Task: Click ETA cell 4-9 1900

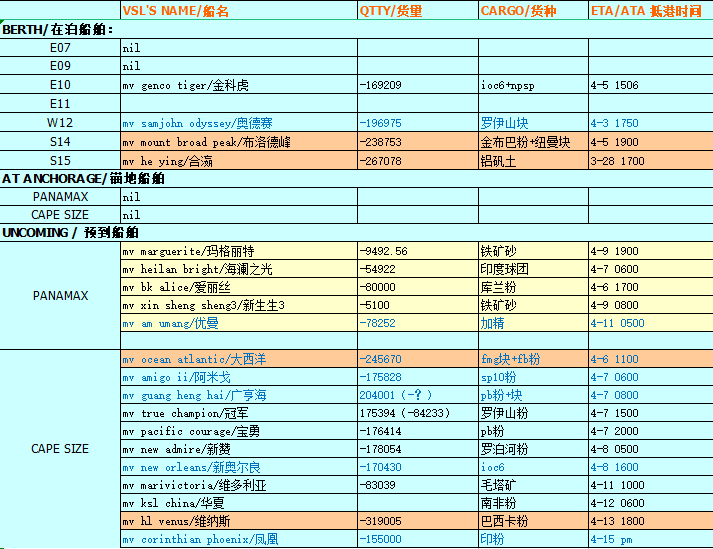Action: 651,251
